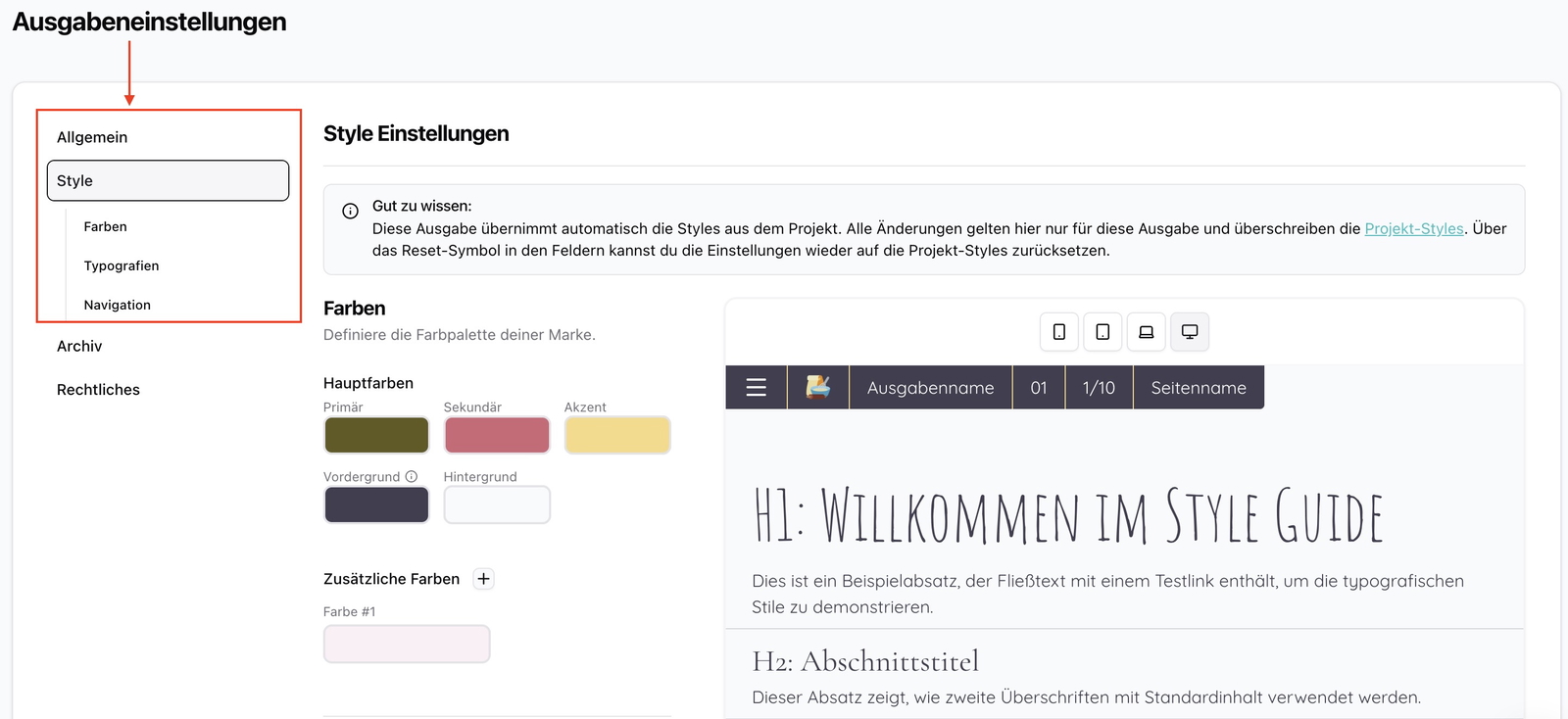Switch preview to smartphone view
This screenshot has height=719, width=1568.
[1058, 332]
